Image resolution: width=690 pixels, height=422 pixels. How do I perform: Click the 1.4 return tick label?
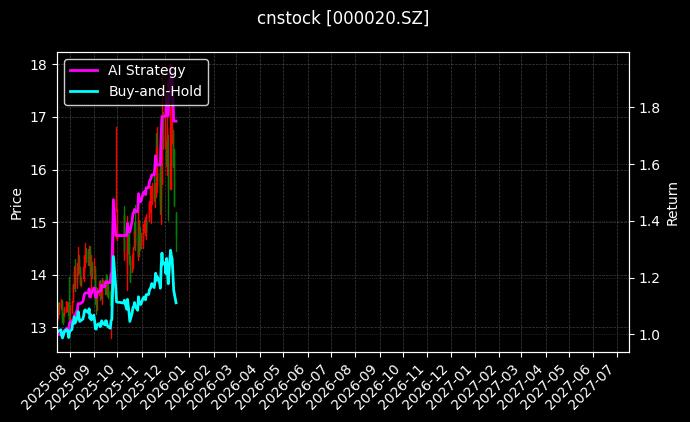pyautogui.click(x=649, y=222)
